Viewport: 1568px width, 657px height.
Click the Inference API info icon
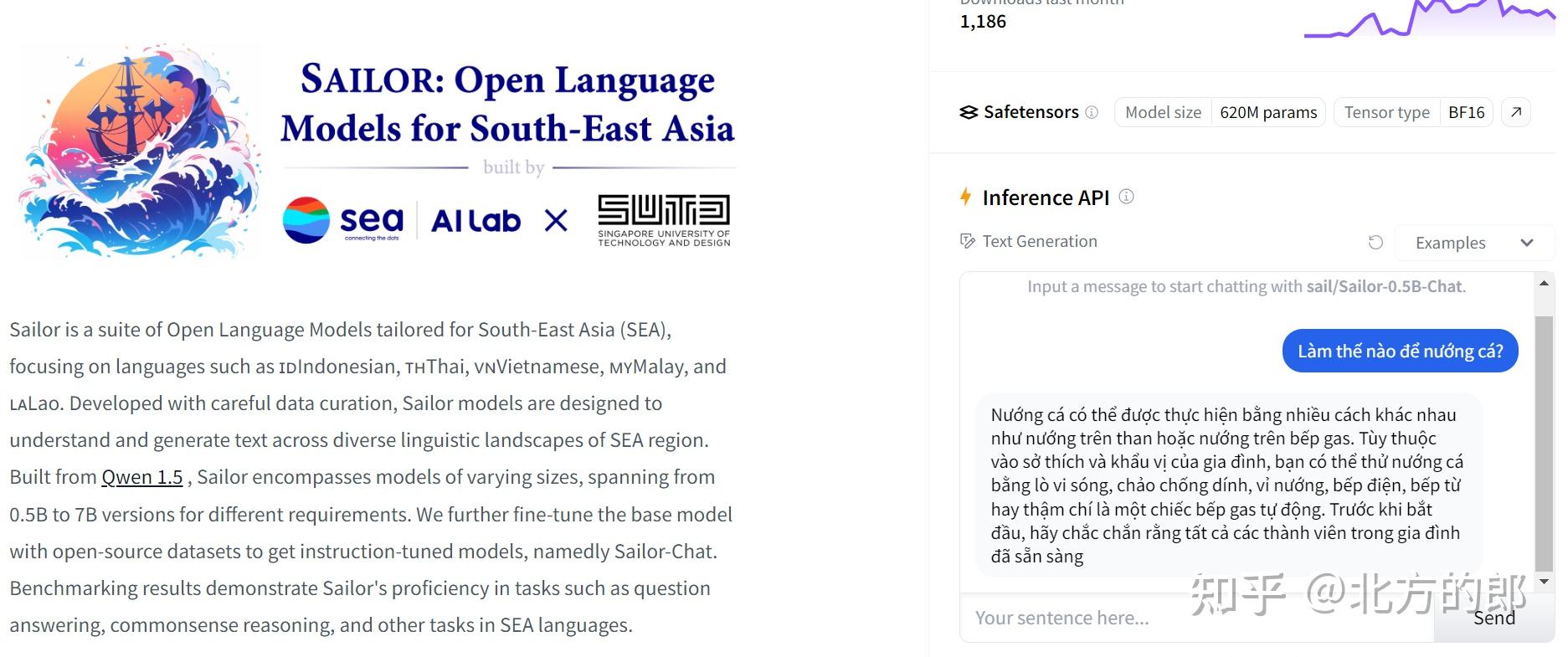[x=1127, y=197]
